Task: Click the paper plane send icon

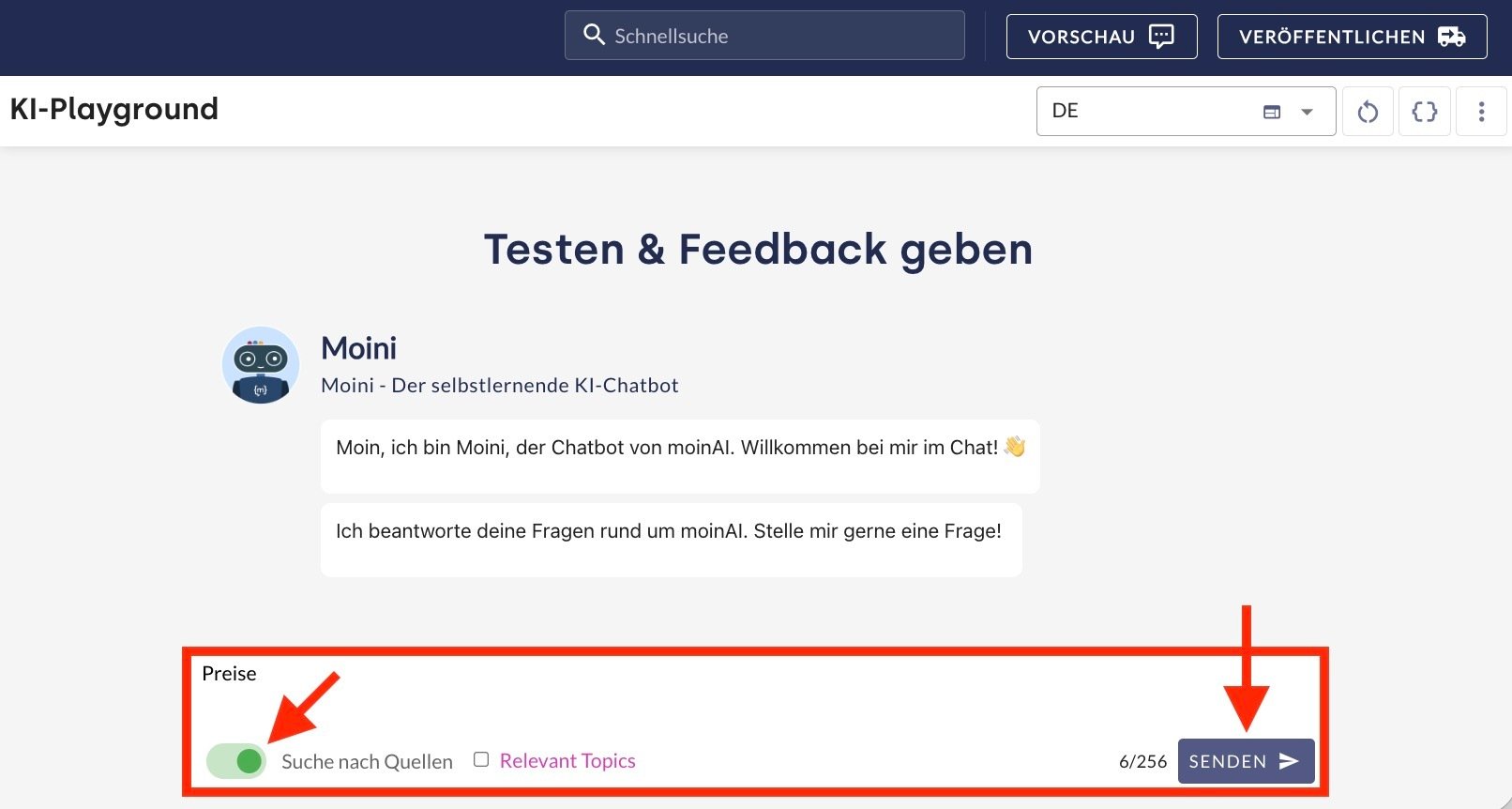Action: [x=1290, y=761]
